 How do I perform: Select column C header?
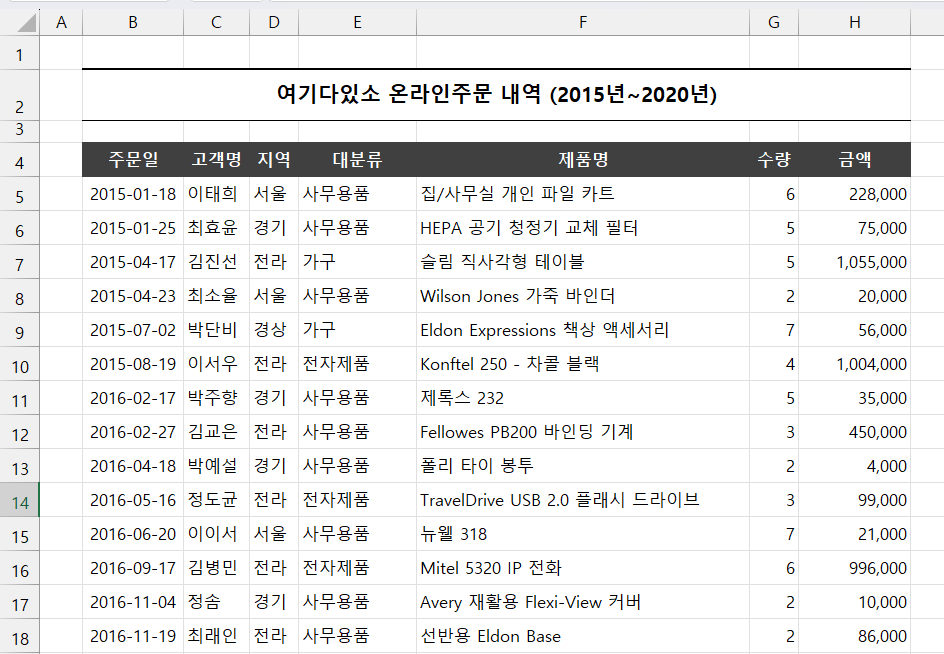[x=216, y=22]
